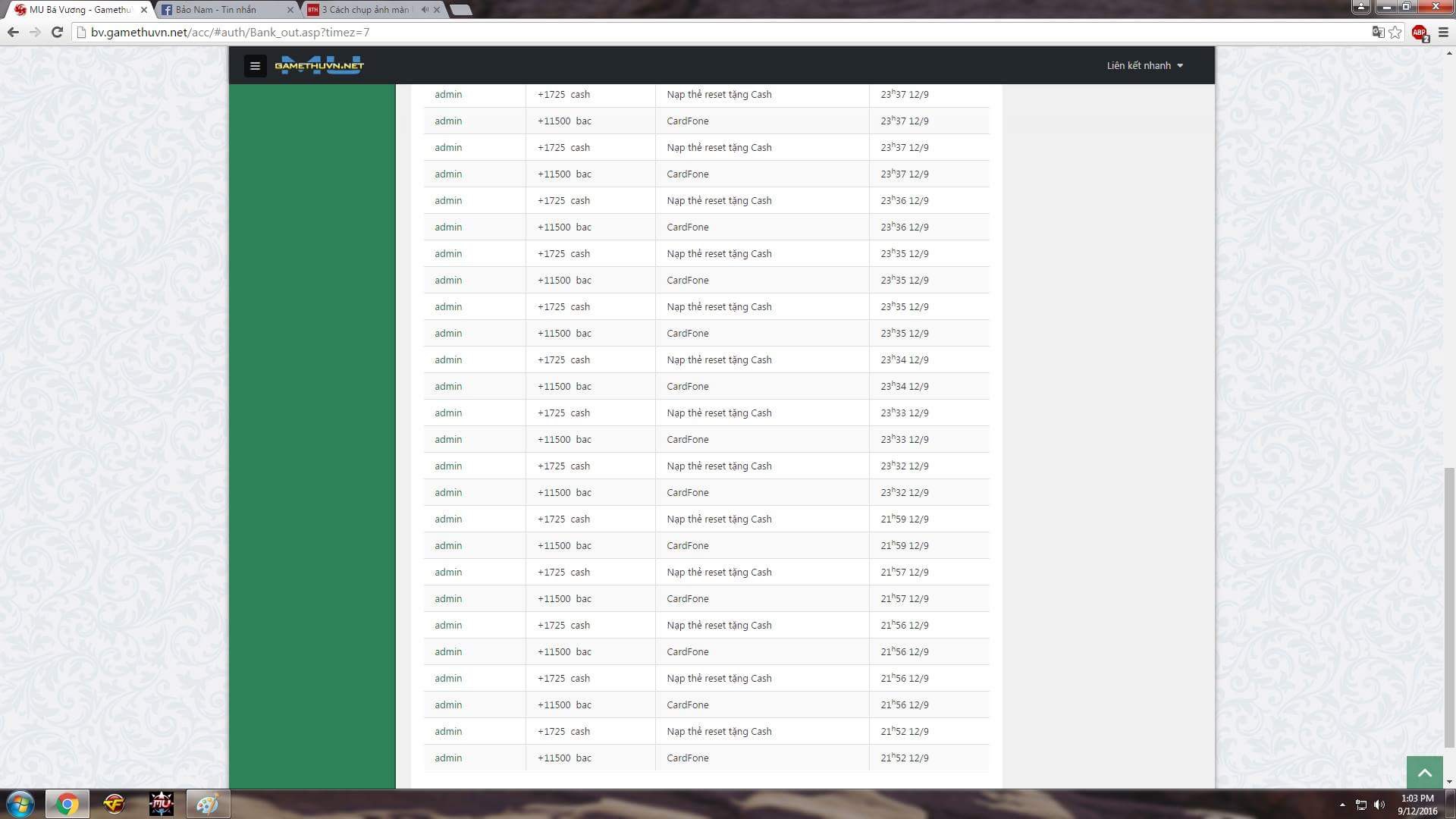Image resolution: width=1456 pixels, height=819 pixels.
Task: Expand the Liên kết nhanh dropdown
Action: (x=1144, y=66)
